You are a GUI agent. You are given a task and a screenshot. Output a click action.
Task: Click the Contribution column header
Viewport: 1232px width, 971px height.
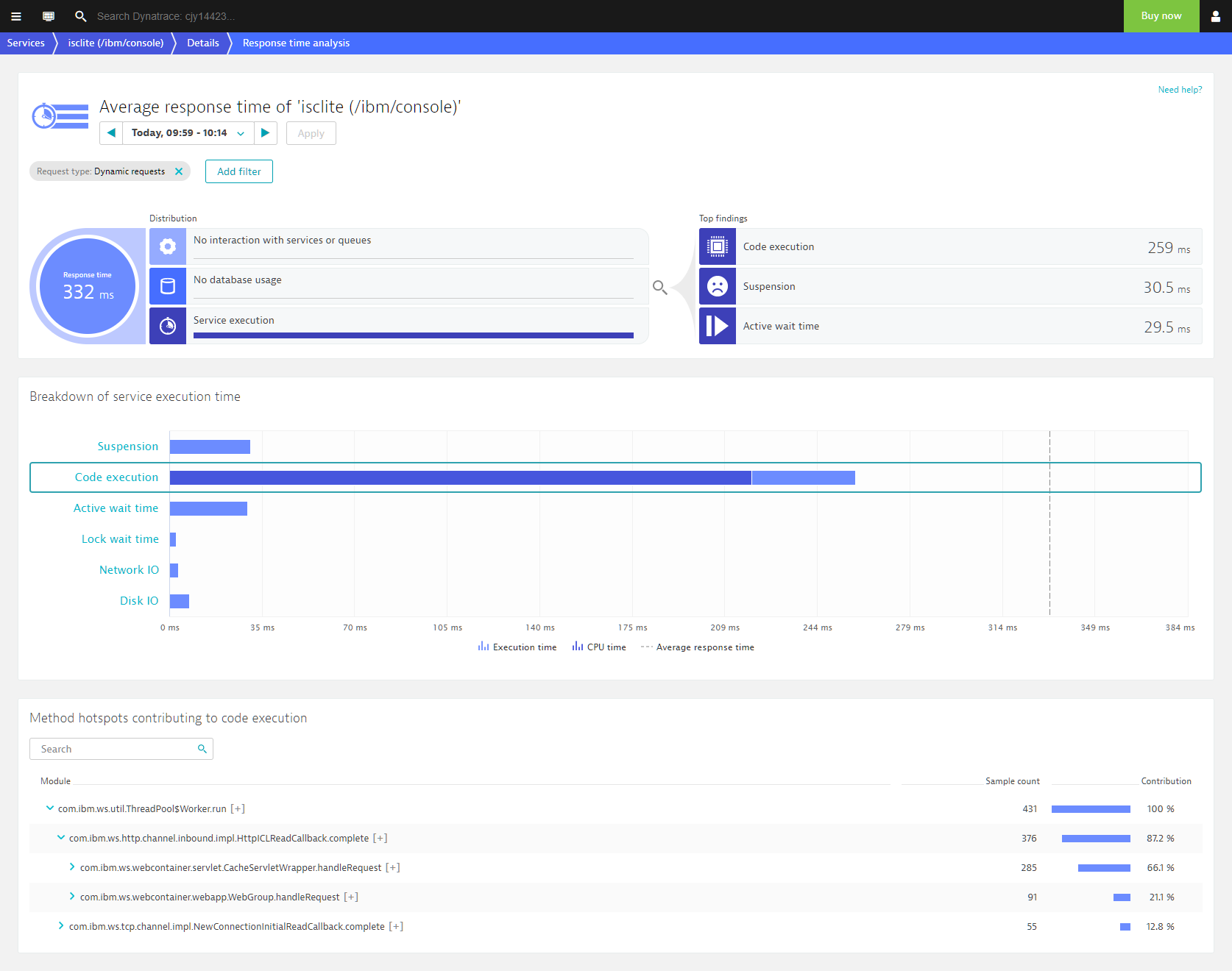pos(1166,781)
